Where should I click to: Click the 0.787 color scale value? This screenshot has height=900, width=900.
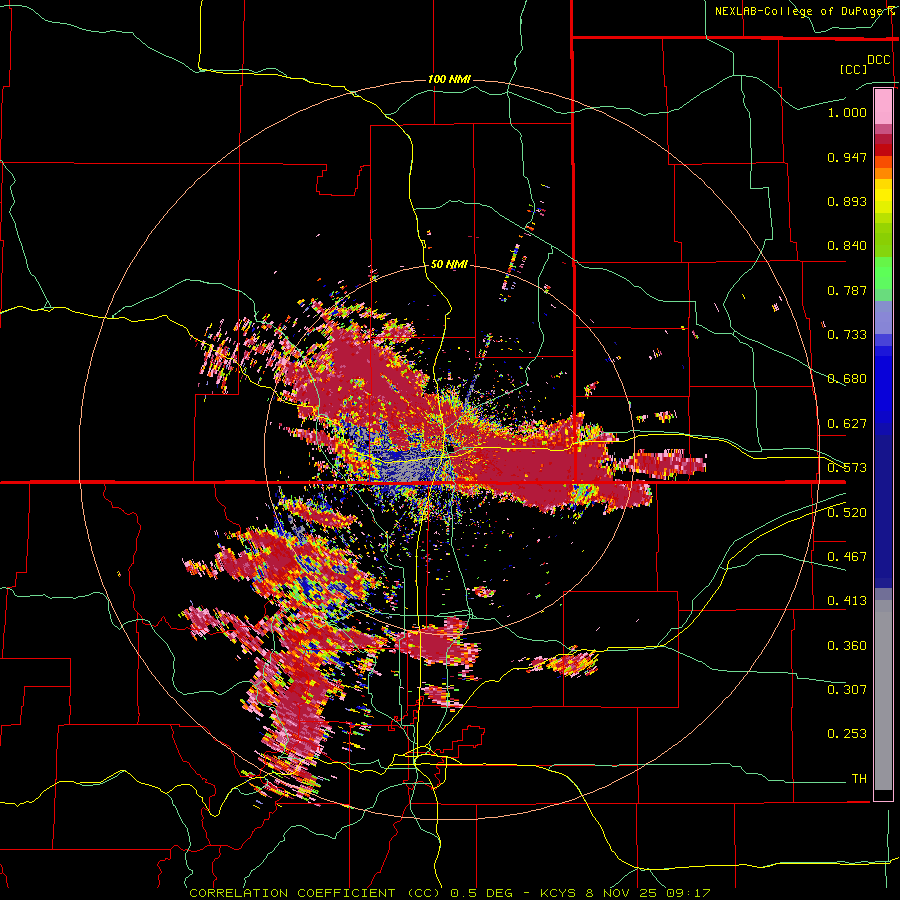pyautogui.click(x=847, y=290)
